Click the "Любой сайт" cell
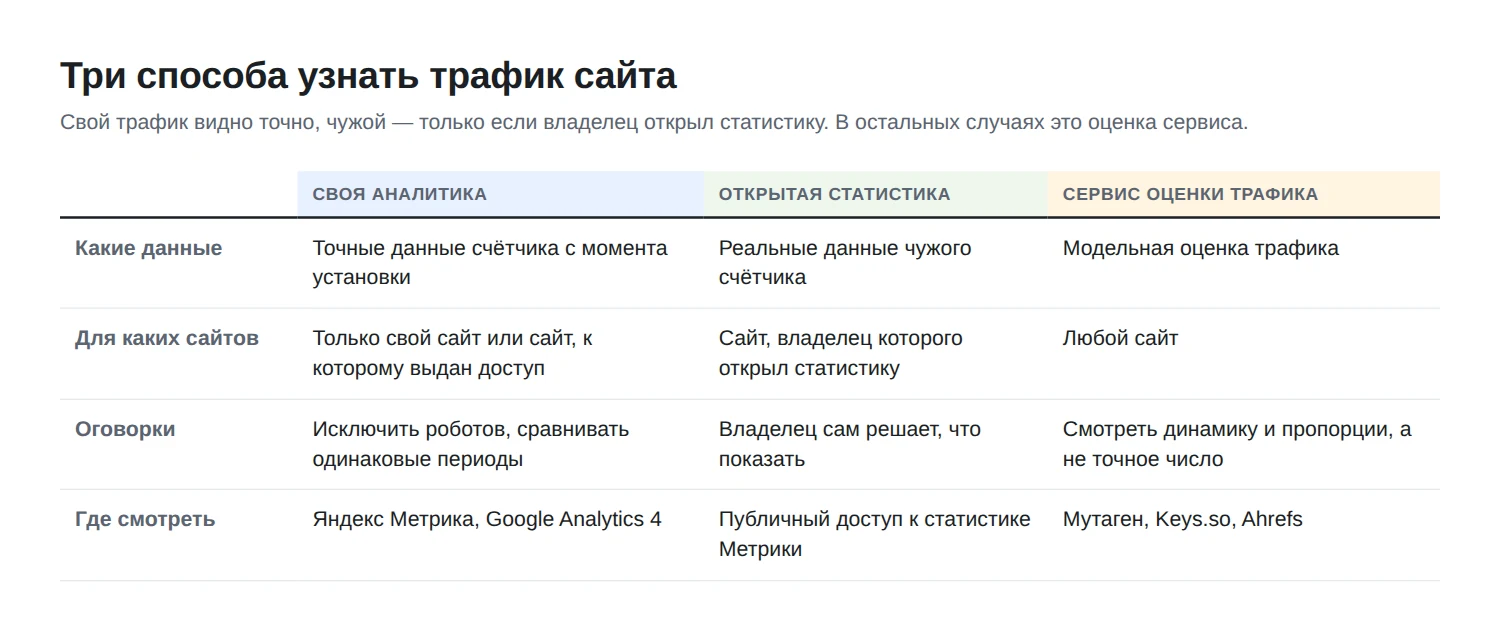Image resolution: width=1500 pixels, height=628 pixels. (x=1243, y=354)
